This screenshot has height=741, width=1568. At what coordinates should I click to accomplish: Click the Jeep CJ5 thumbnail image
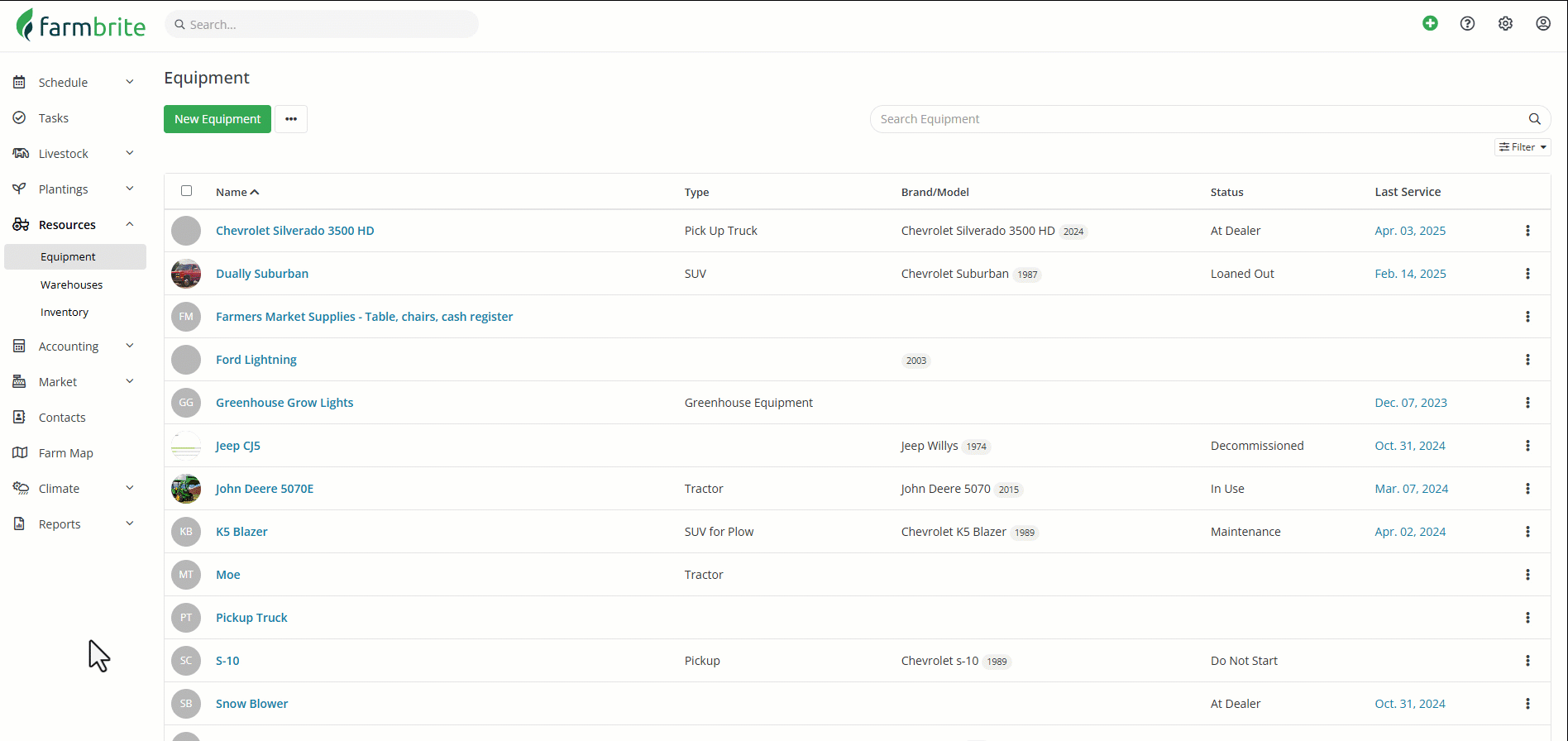186,446
